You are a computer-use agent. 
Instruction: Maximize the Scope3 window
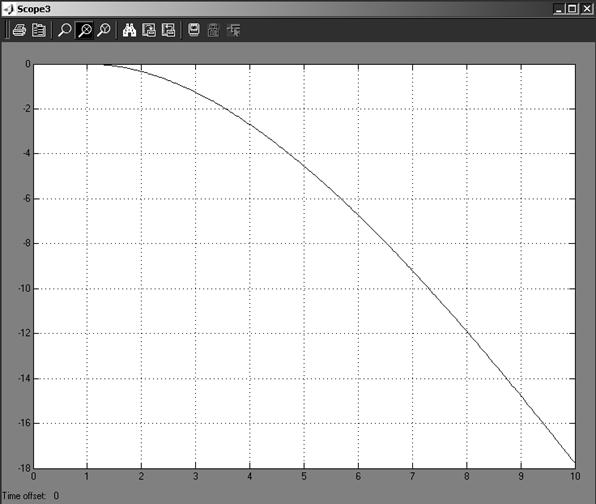click(572, 9)
